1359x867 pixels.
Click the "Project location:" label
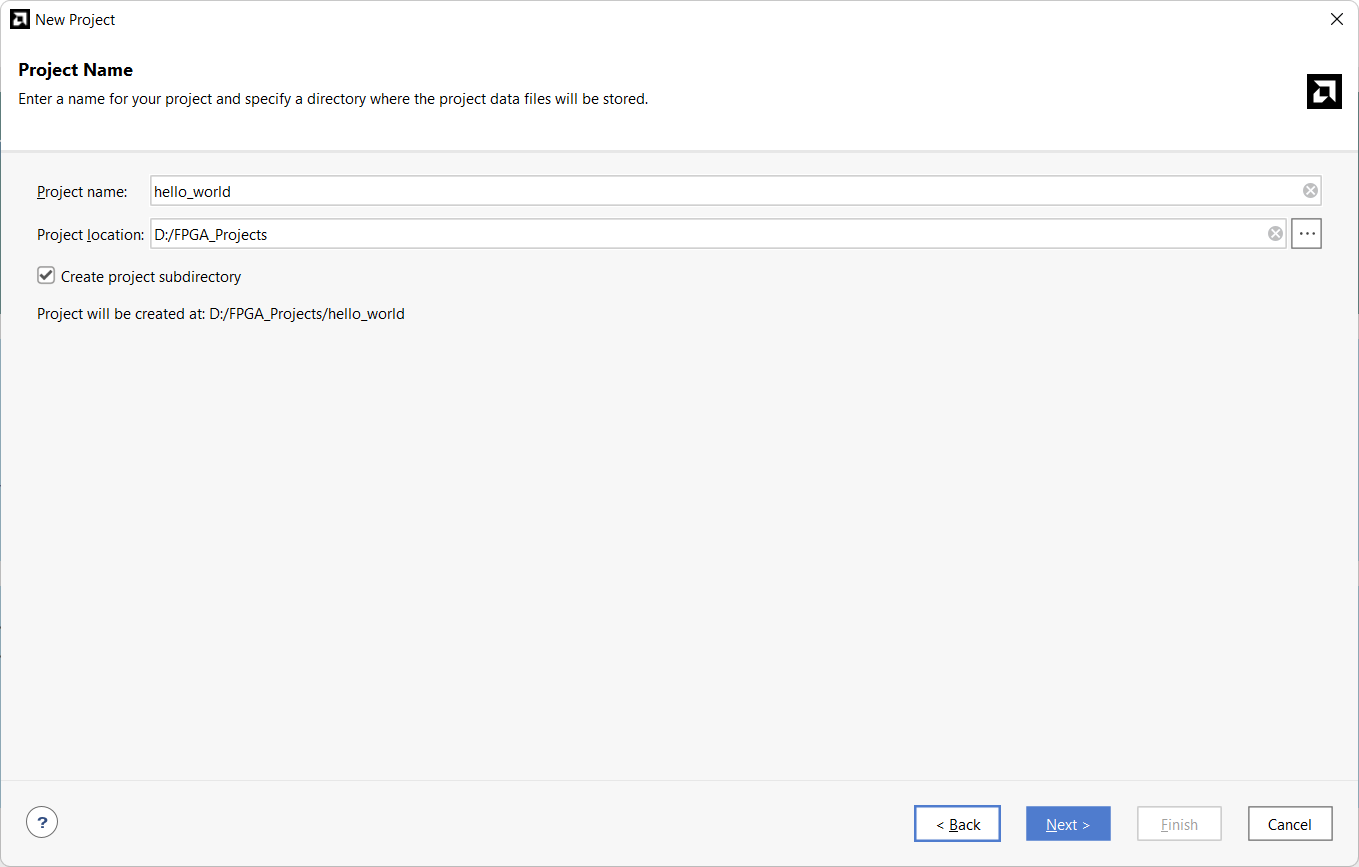(90, 234)
